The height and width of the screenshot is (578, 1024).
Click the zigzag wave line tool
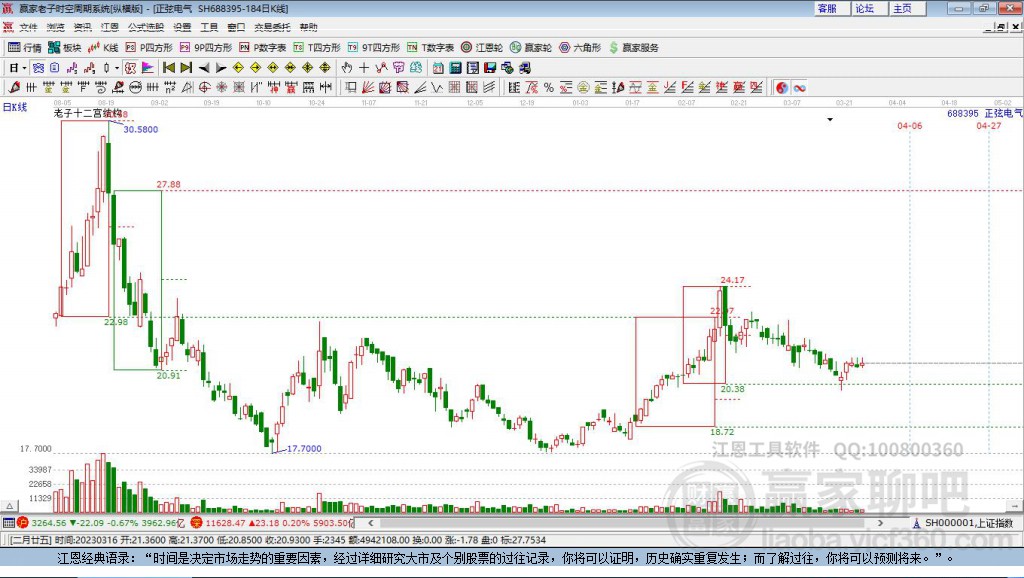[436, 87]
